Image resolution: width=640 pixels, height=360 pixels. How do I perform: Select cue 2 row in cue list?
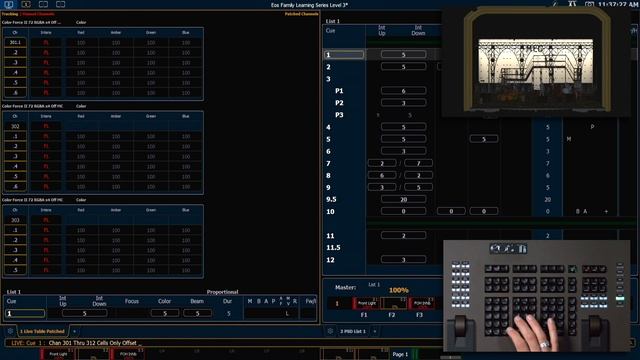344,67
